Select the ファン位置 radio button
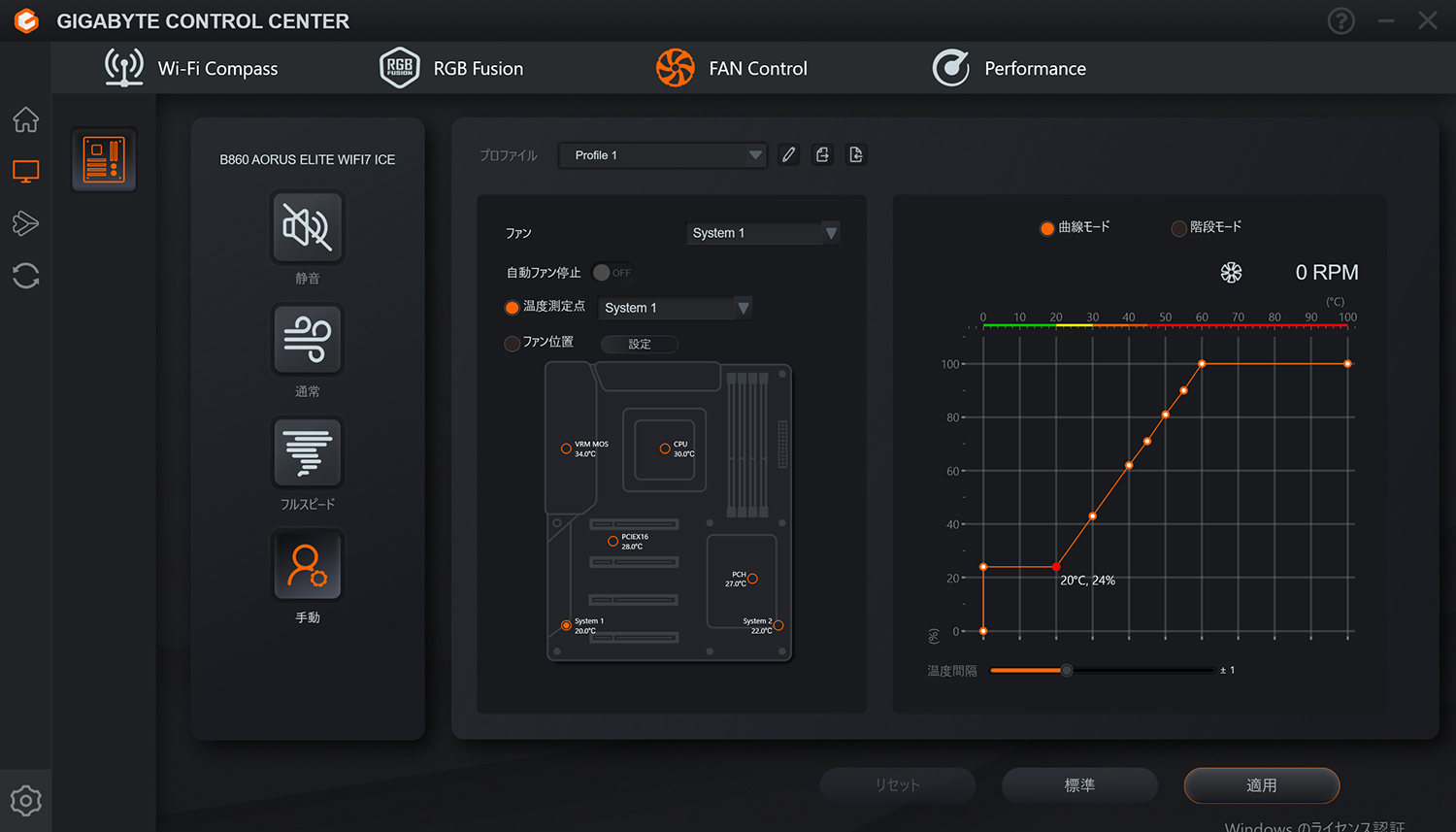 (x=513, y=343)
